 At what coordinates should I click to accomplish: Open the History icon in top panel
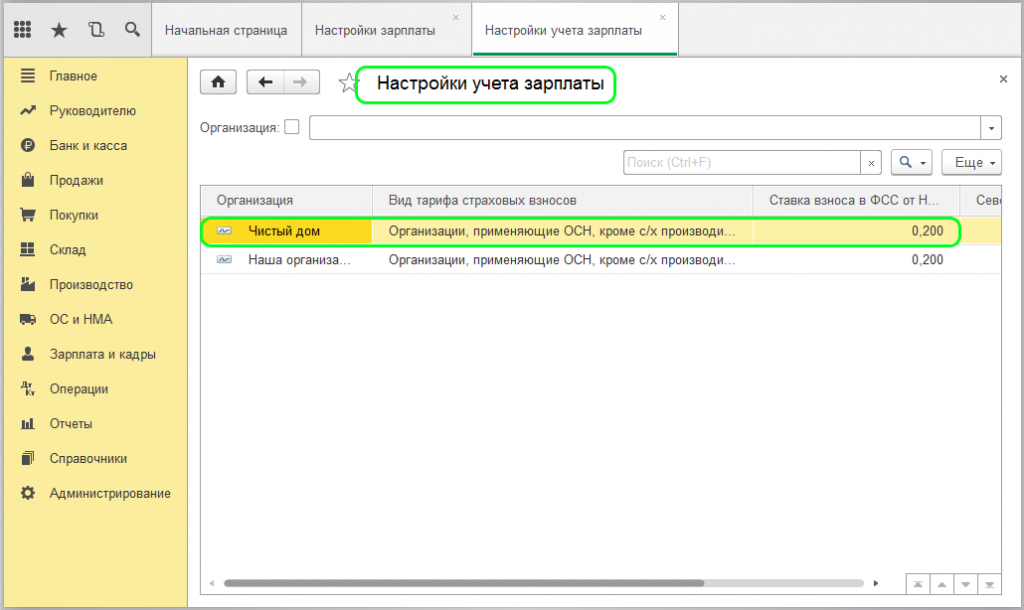pos(96,29)
